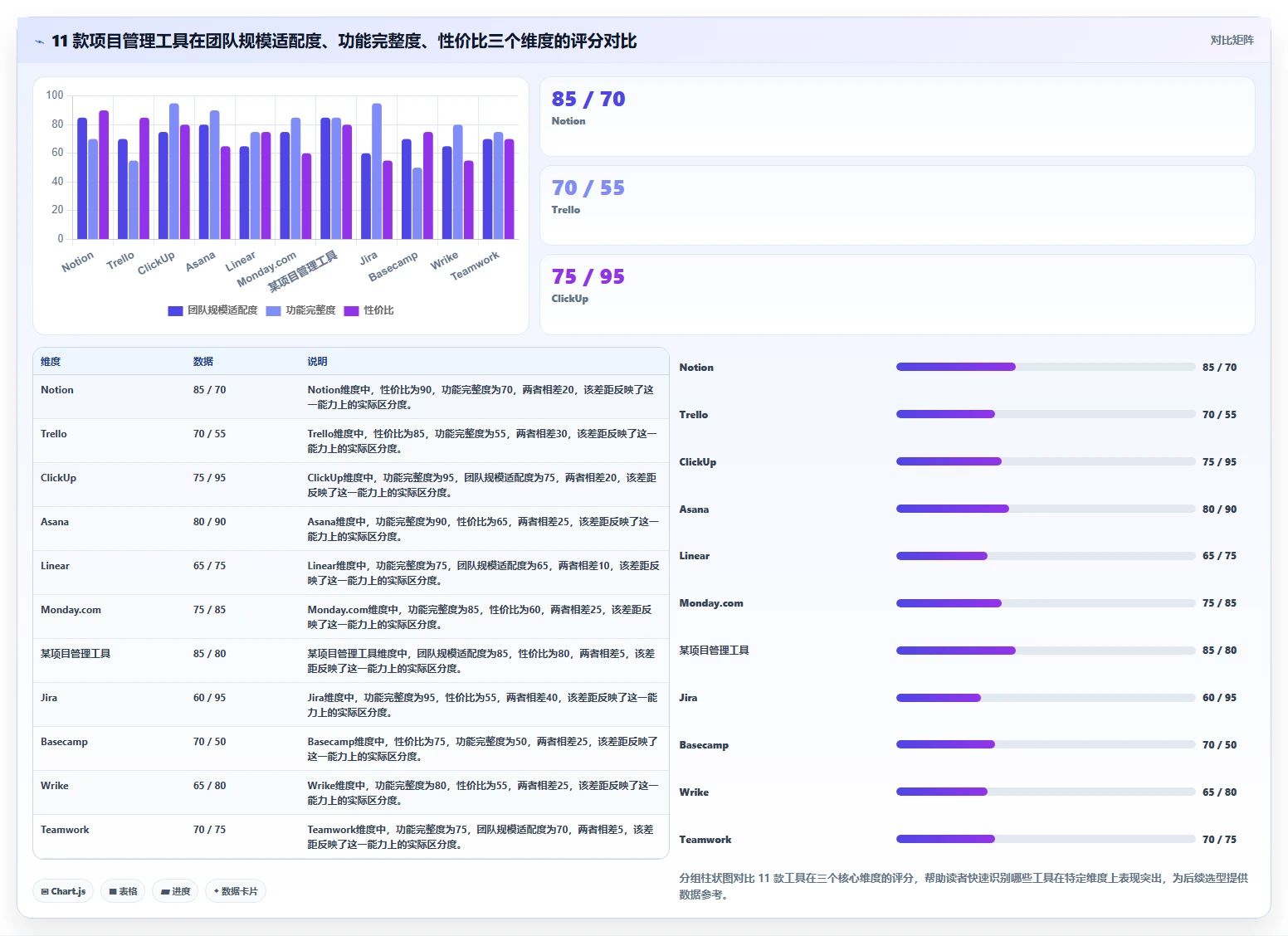
Task: Click the lightning icon beside the page title
Action: click(39, 41)
